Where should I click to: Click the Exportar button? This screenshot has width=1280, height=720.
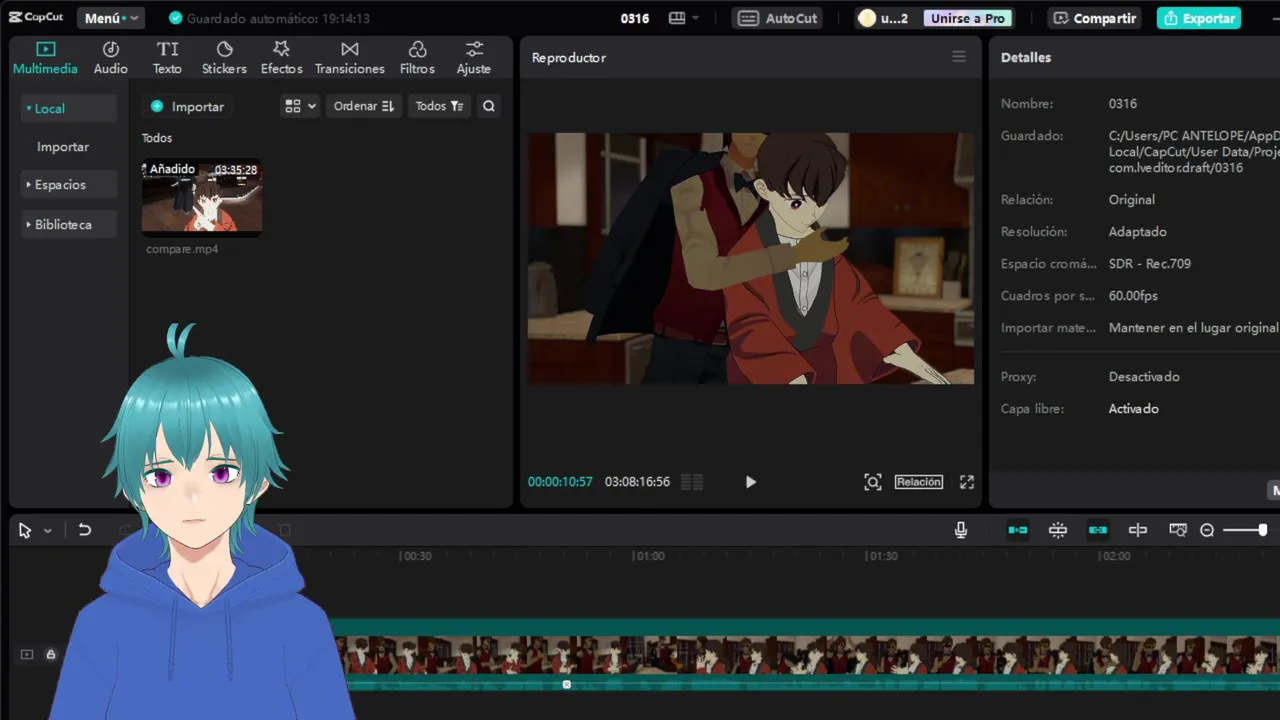coord(1199,18)
